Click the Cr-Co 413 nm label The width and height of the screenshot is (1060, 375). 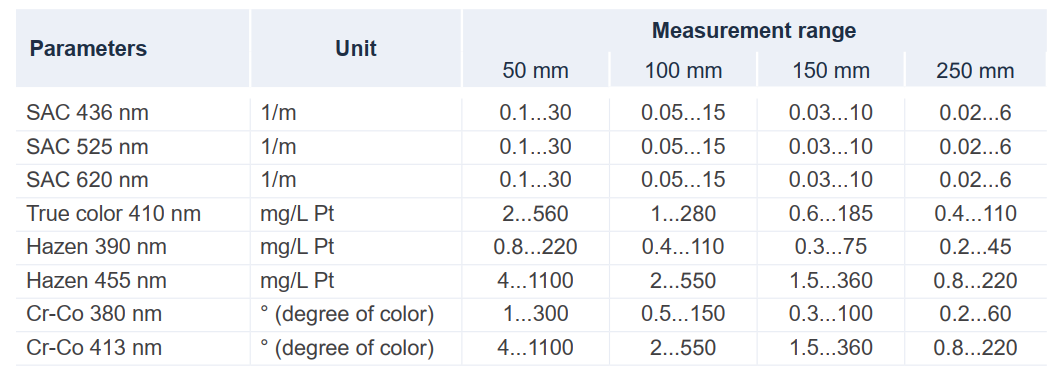pos(94,347)
